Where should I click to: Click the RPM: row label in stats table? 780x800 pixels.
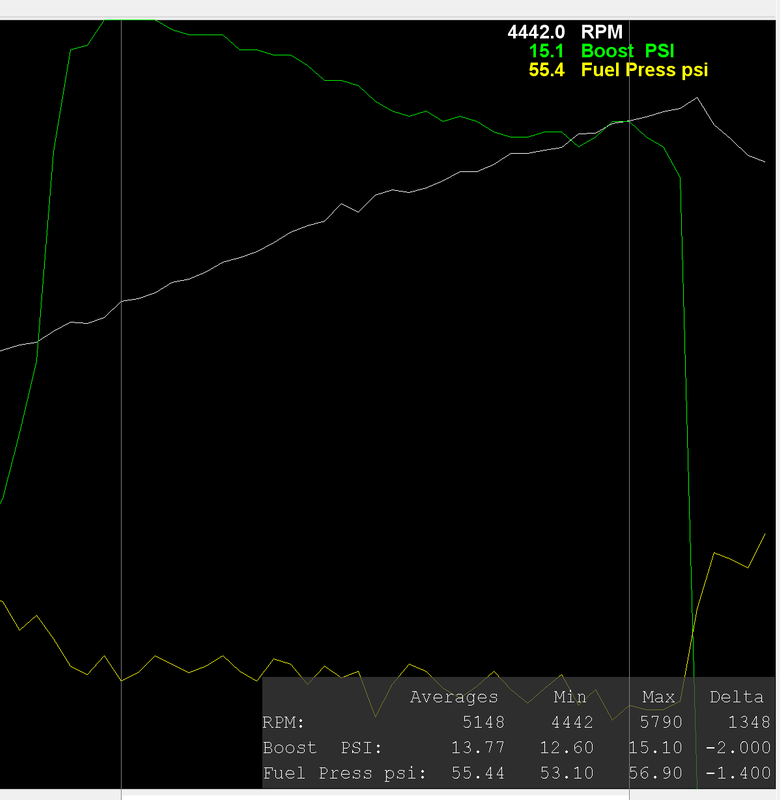283,722
